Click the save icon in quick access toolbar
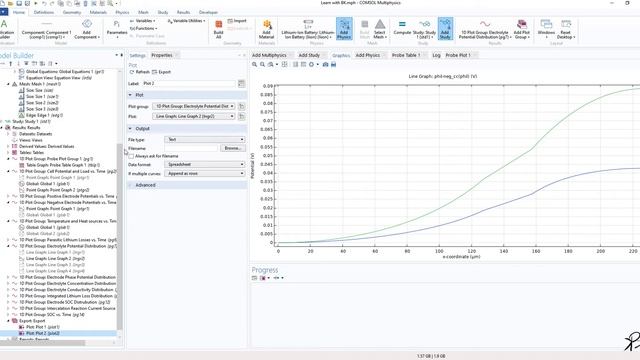Image resolution: width=640 pixels, height=360 pixels. pos(19,3)
